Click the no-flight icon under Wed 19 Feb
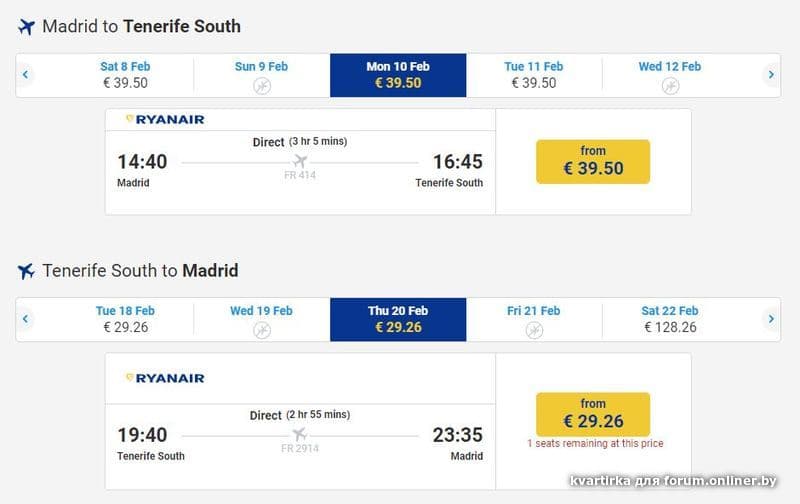The width and height of the screenshot is (800, 504). [x=261, y=330]
